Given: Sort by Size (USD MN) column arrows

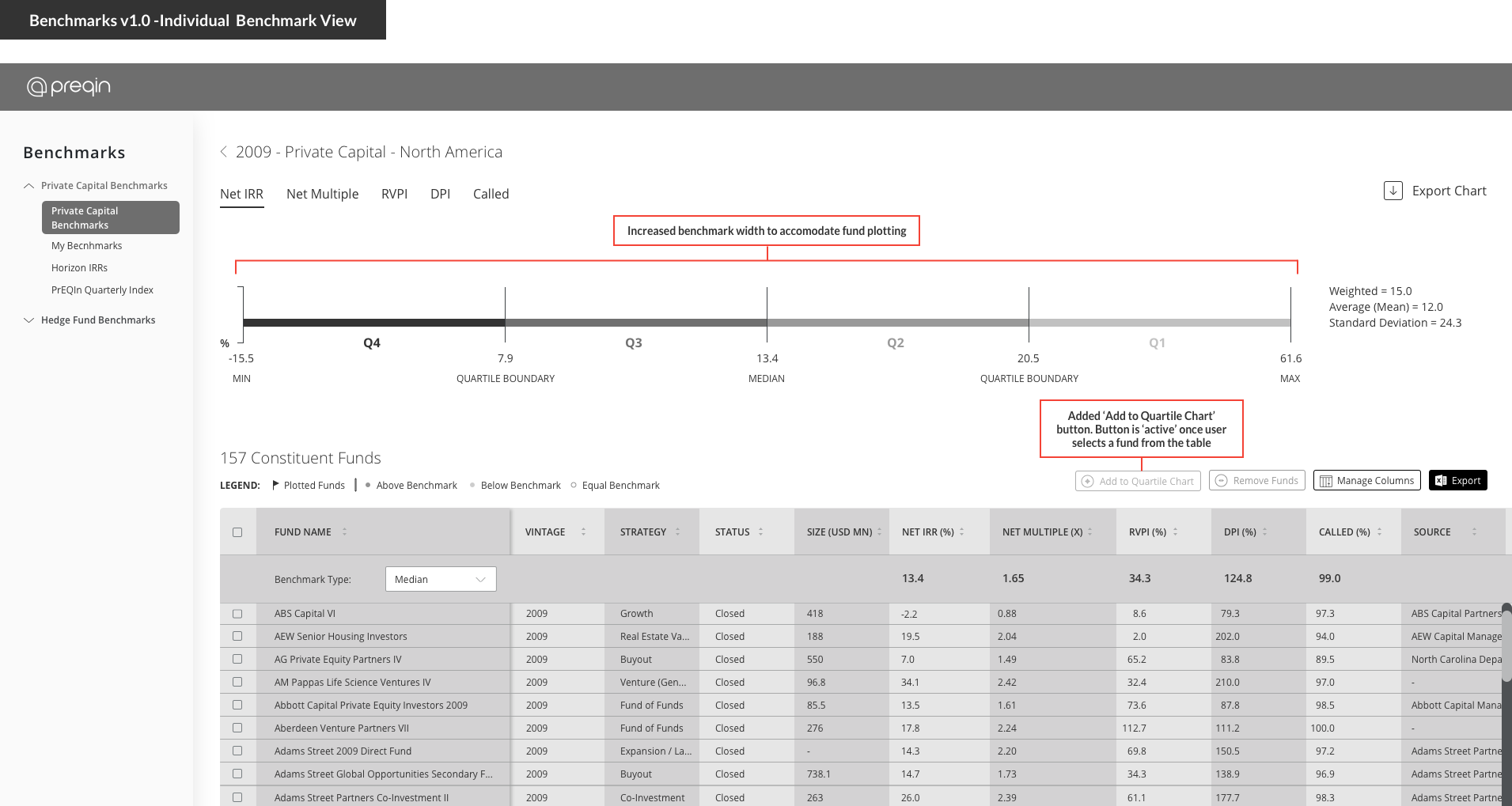Looking at the screenshot, I should [x=879, y=532].
